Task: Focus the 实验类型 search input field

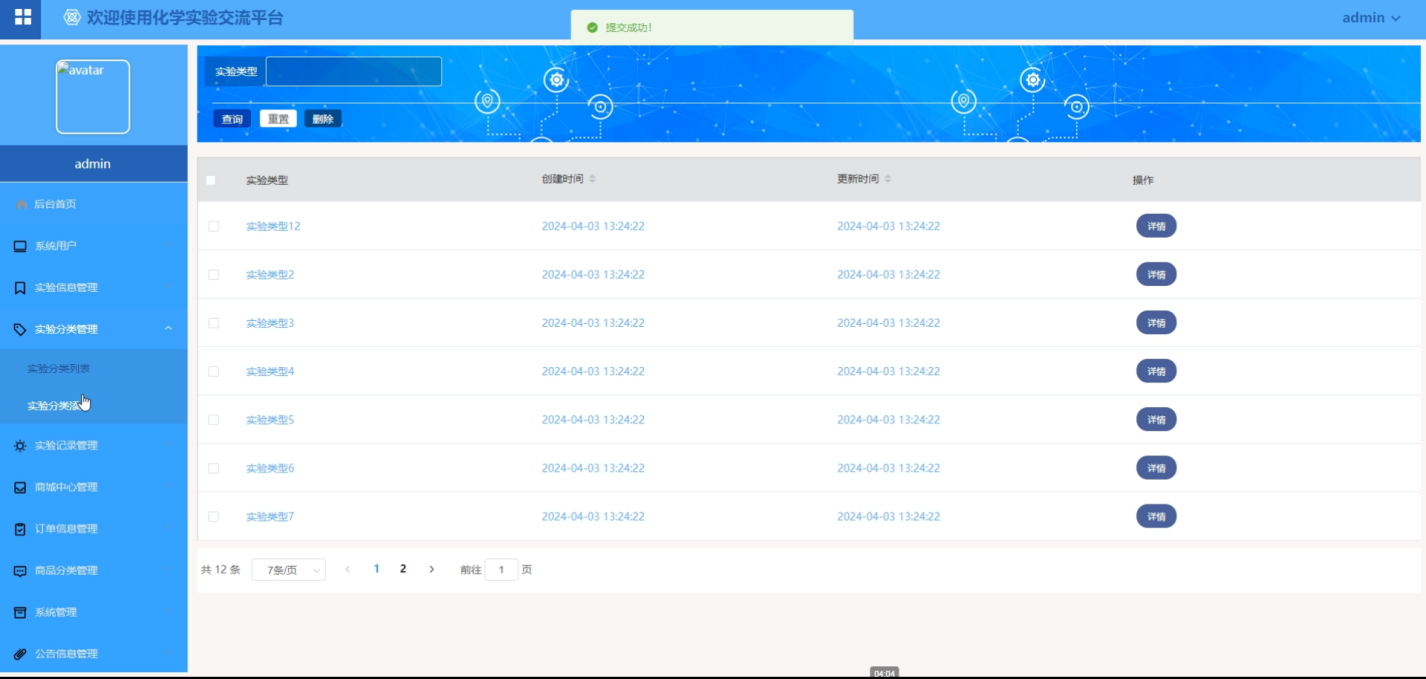Action: pyautogui.click(x=354, y=71)
